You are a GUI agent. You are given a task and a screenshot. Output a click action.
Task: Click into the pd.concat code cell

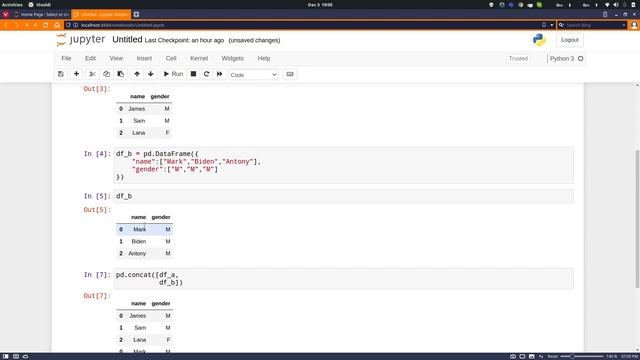tap(344, 278)
